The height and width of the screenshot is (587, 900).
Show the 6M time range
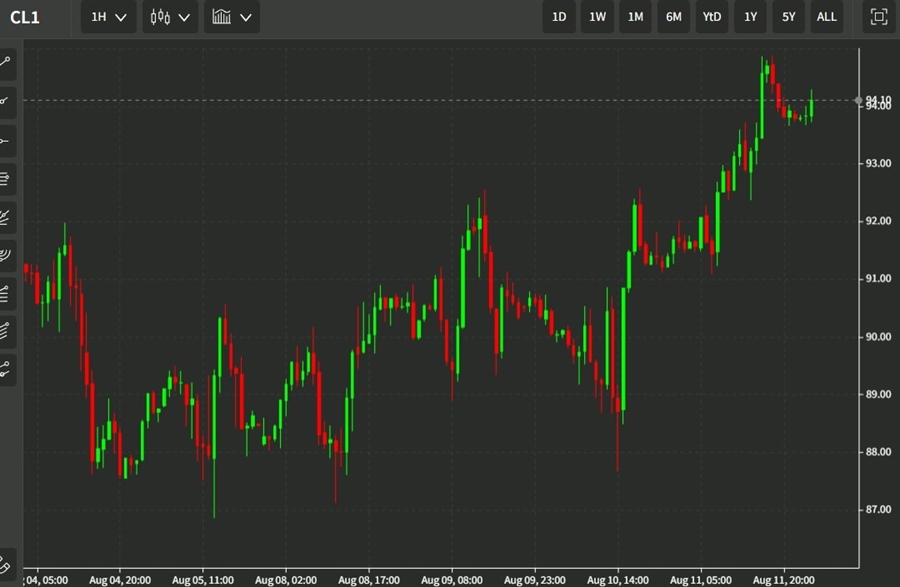673,17
